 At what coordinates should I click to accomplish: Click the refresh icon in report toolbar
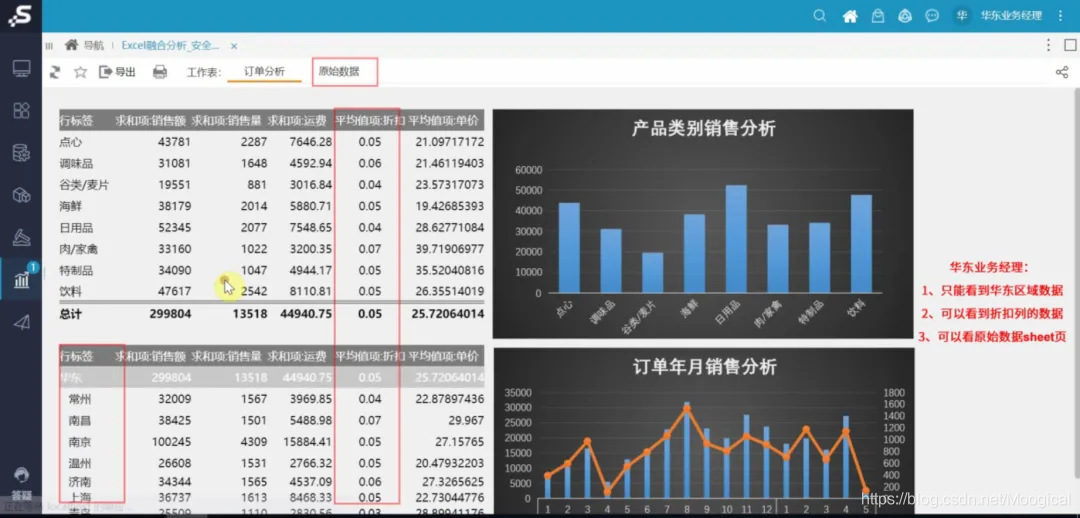(55, 72)
